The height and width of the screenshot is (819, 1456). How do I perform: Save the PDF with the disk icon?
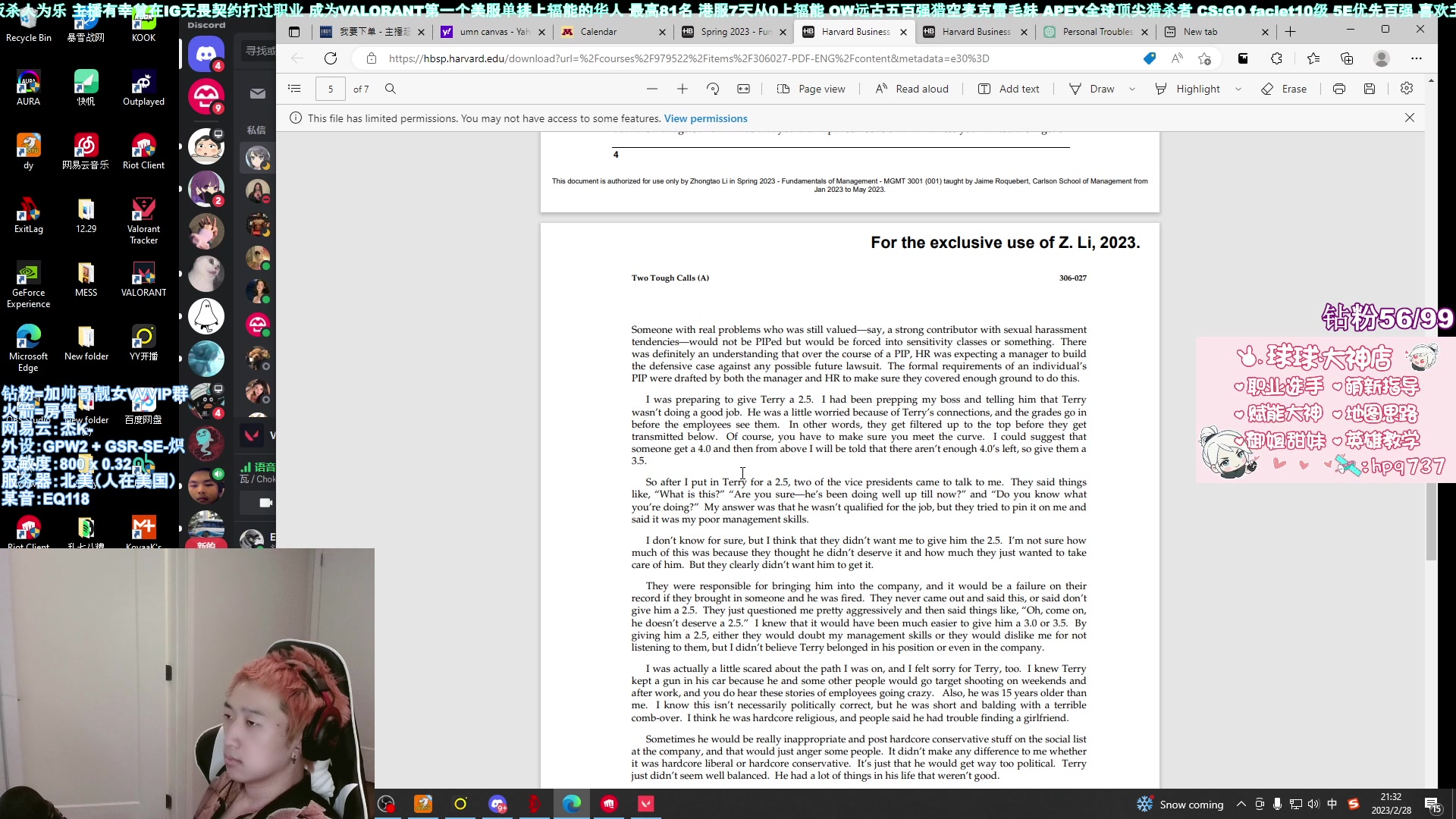1370,89
